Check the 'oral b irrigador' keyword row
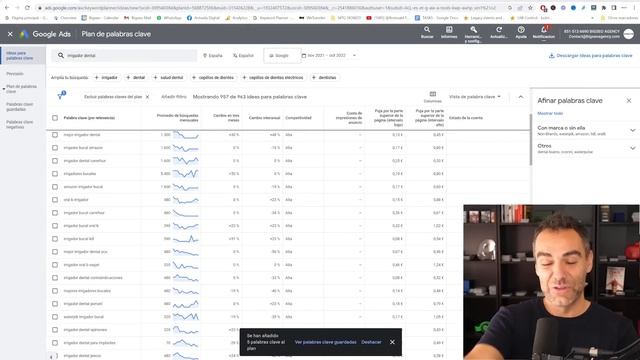 (55, 200)
